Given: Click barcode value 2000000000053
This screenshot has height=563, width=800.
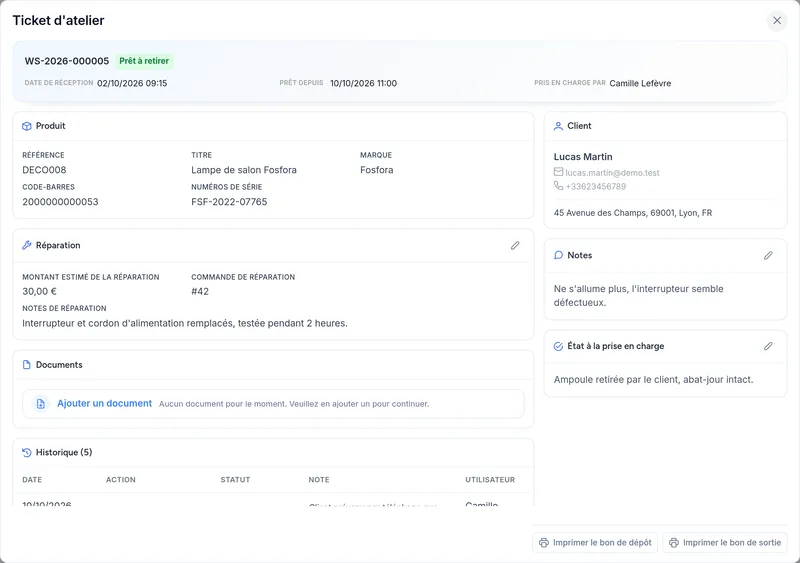Looking at the screenshot, I should (x=60, y=202).
